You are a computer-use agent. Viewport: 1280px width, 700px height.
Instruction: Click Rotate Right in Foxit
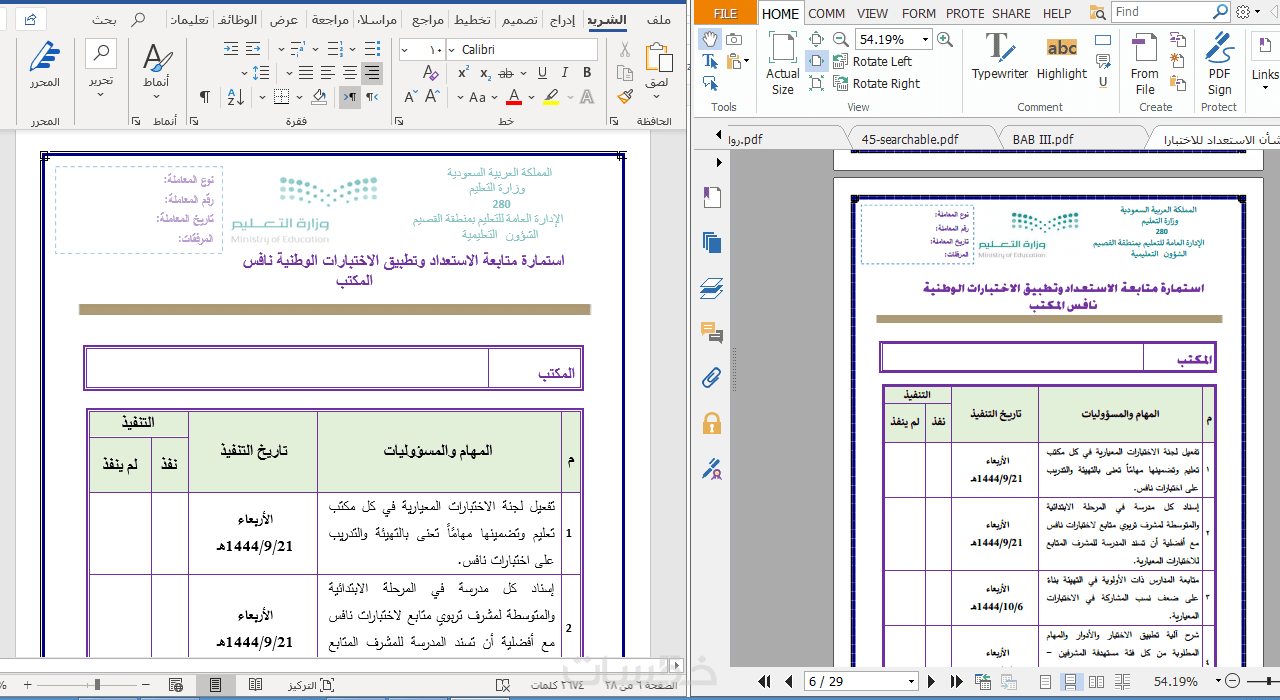pos(876,84)
